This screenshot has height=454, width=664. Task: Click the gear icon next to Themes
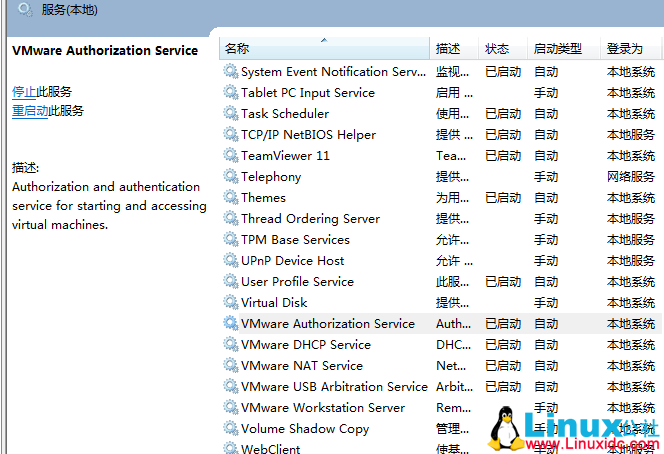(x=230, y=198)
